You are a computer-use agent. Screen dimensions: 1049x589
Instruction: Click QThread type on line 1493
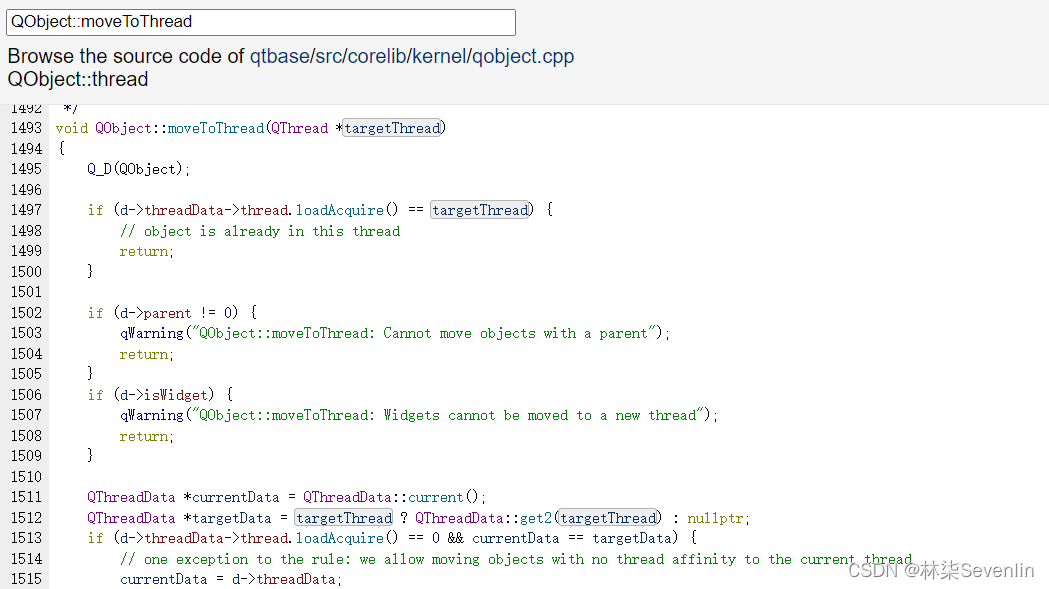click(x=299, y=128)
